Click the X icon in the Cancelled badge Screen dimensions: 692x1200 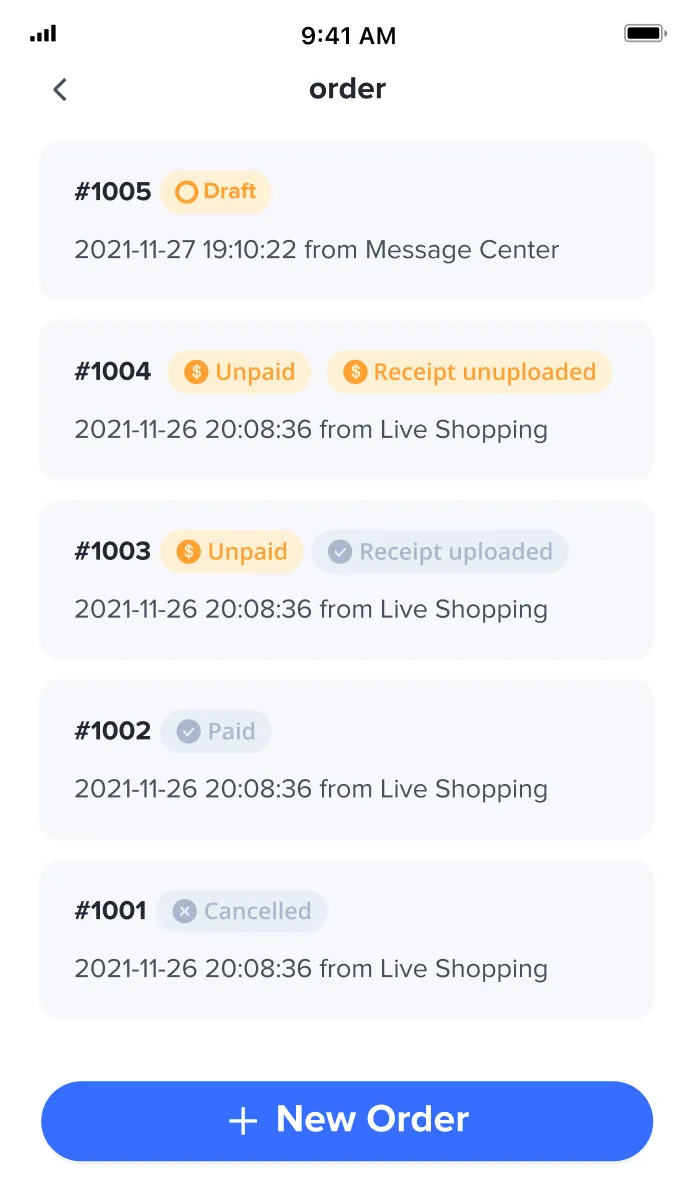(x=183, y=911)
